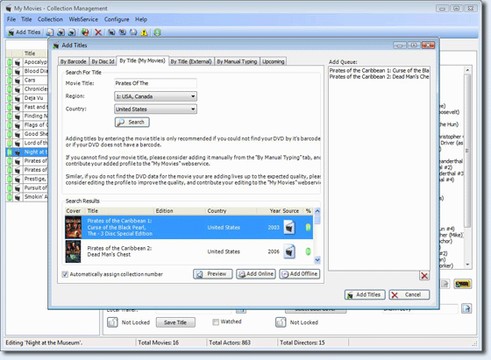Open the Region dropdown

(155, 96)
